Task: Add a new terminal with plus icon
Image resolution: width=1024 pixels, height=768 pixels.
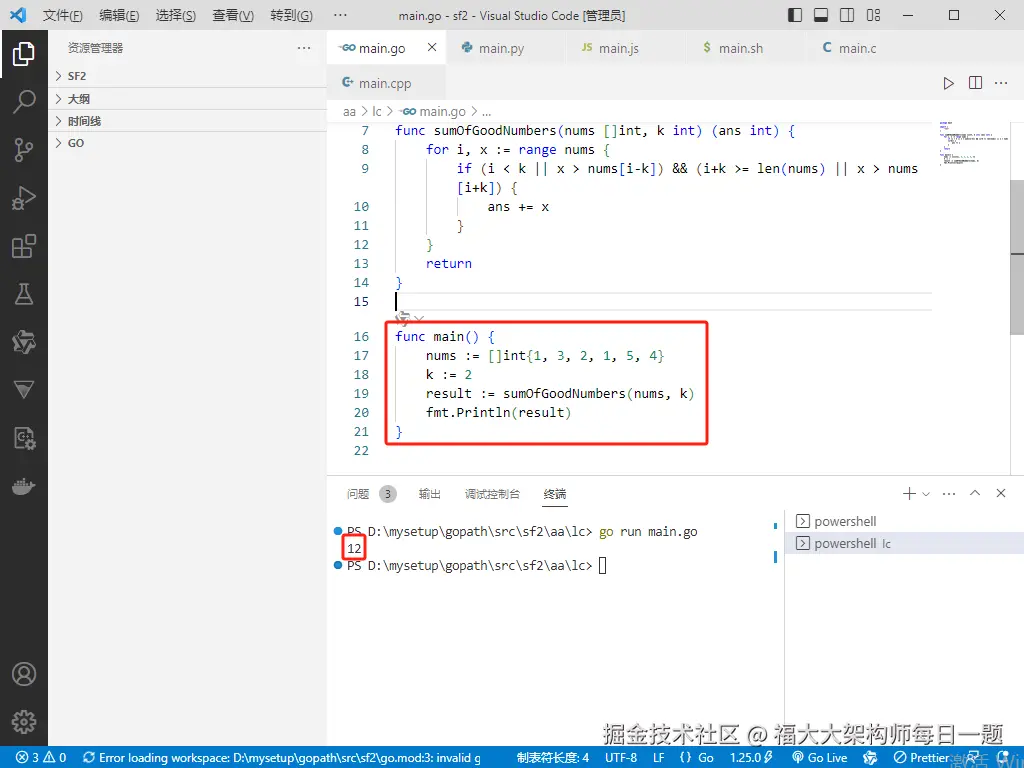Action: tap(908, 494)
